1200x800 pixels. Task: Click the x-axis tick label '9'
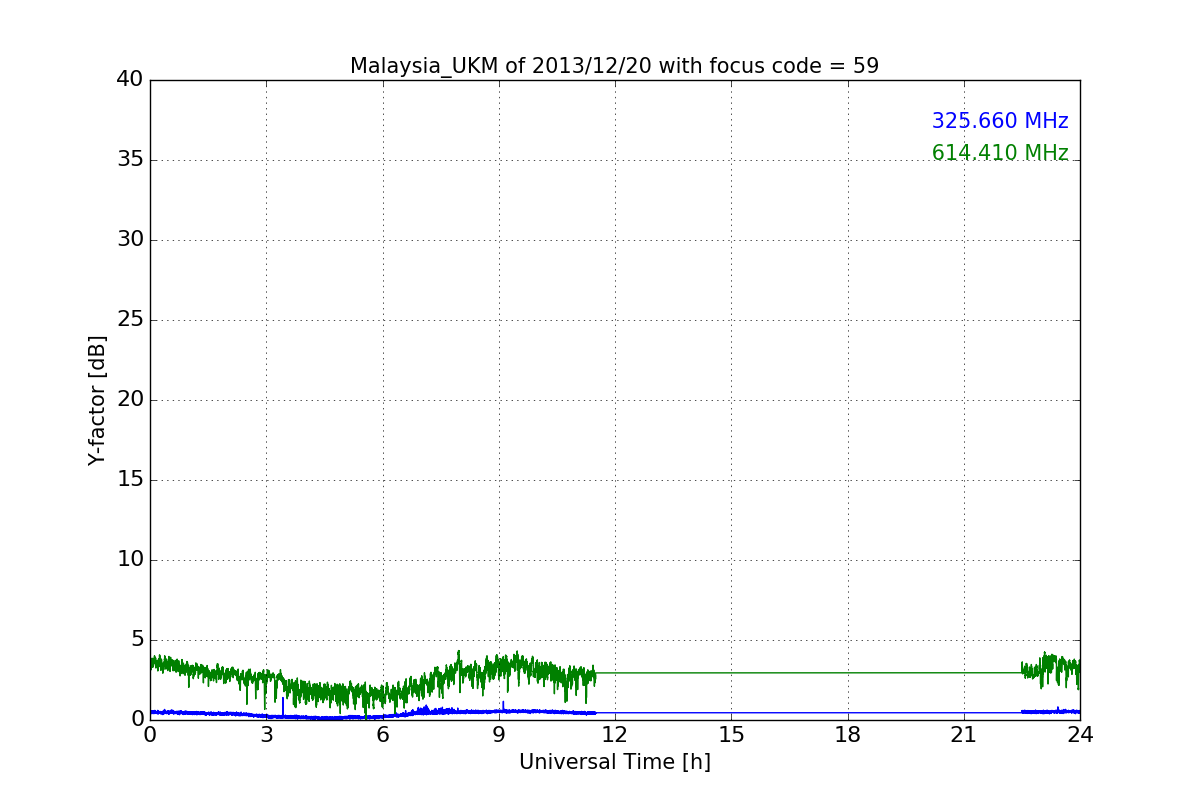coord(499,735)
